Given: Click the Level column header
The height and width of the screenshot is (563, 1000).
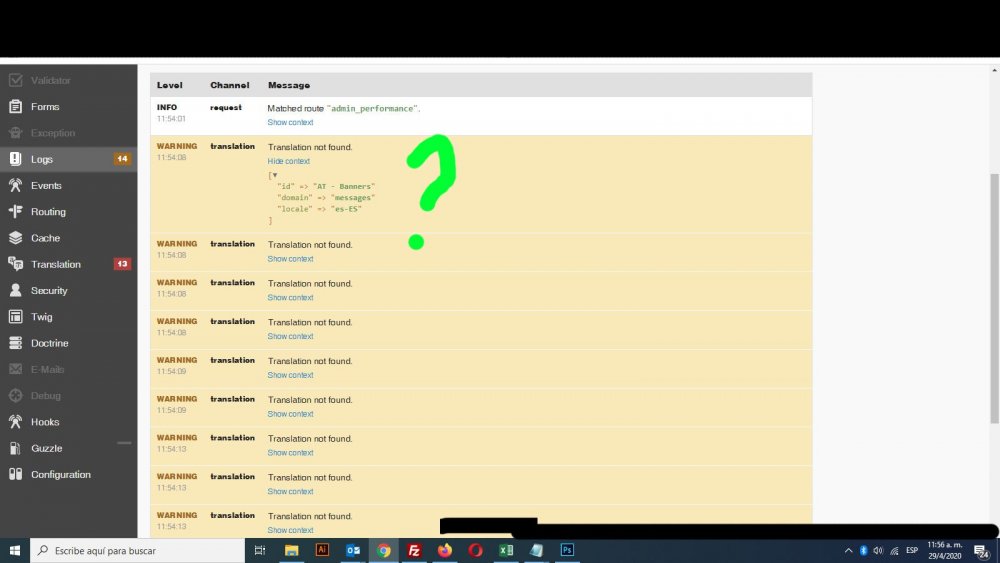Looking at the screenshot, I should [170, 85].
